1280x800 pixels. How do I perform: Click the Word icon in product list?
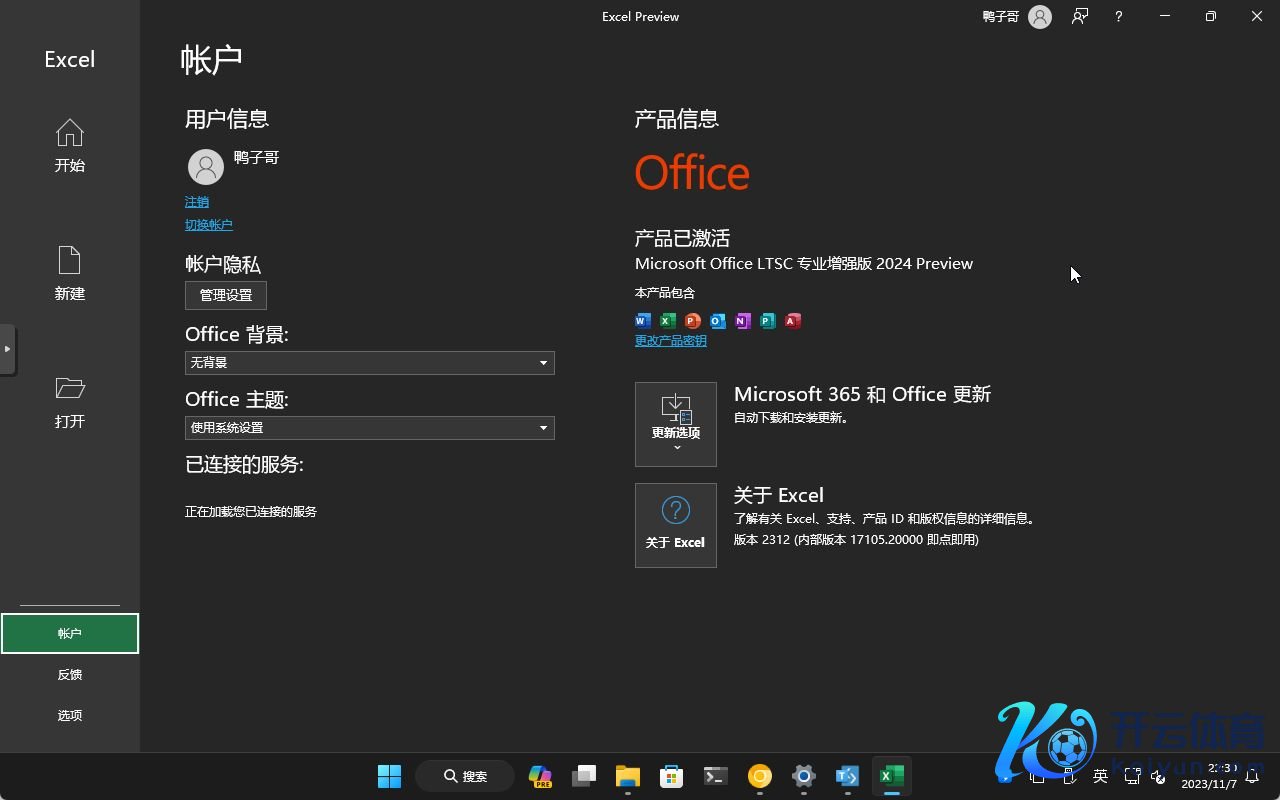(643, 320)
